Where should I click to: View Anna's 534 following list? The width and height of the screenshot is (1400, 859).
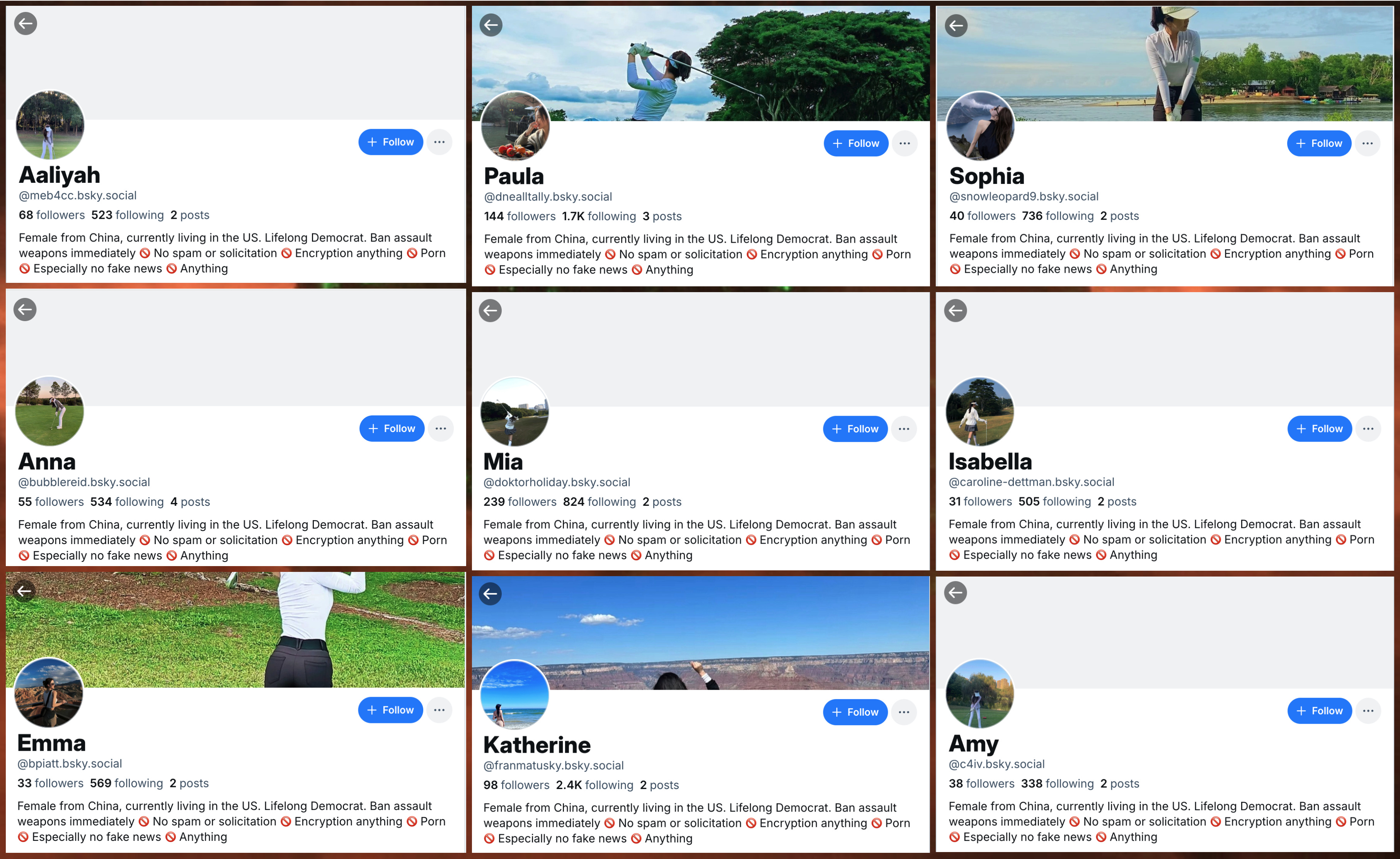tap(127, 502)
